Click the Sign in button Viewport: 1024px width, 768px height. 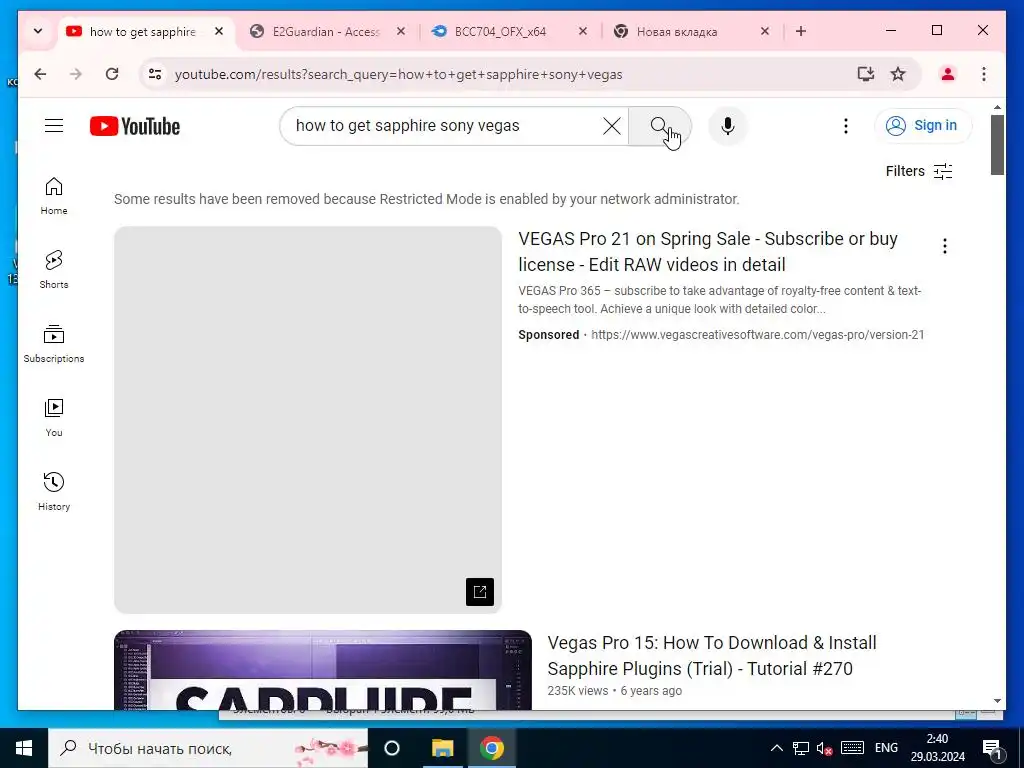click(923, 125)
